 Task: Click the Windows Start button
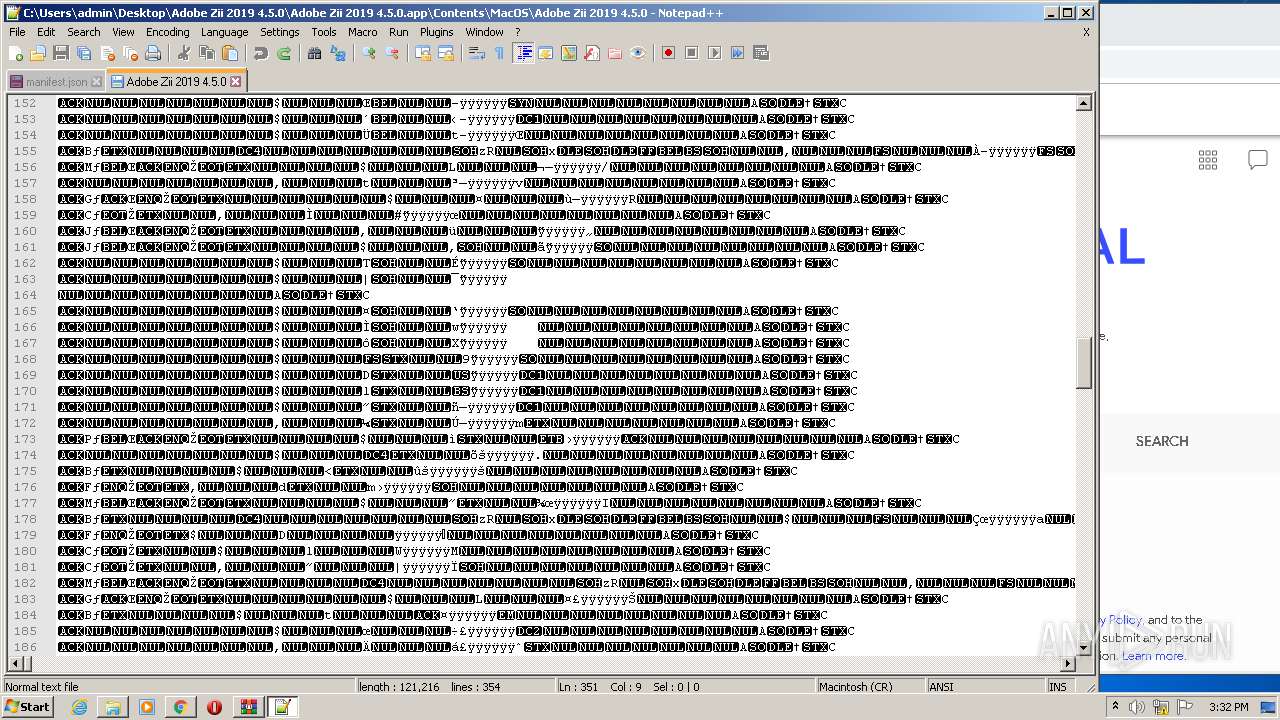coord(27,707)
